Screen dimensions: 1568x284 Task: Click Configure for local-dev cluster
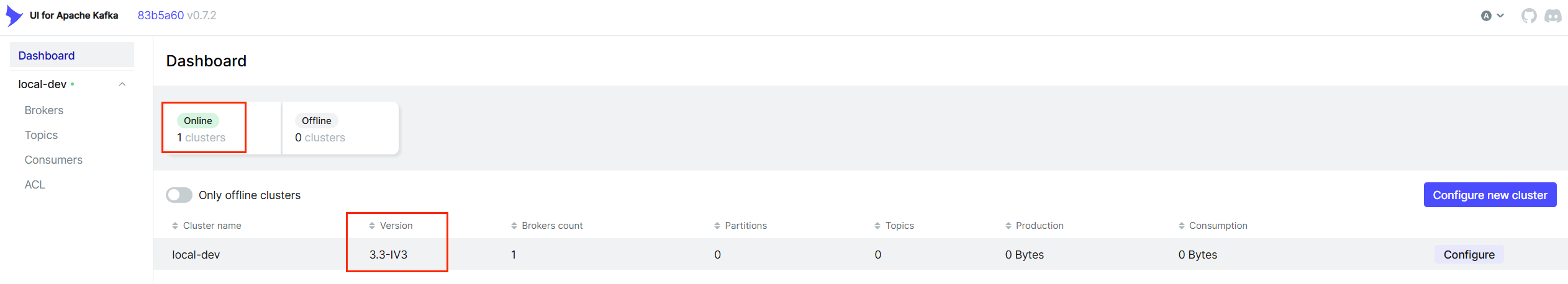[1469, 254]
